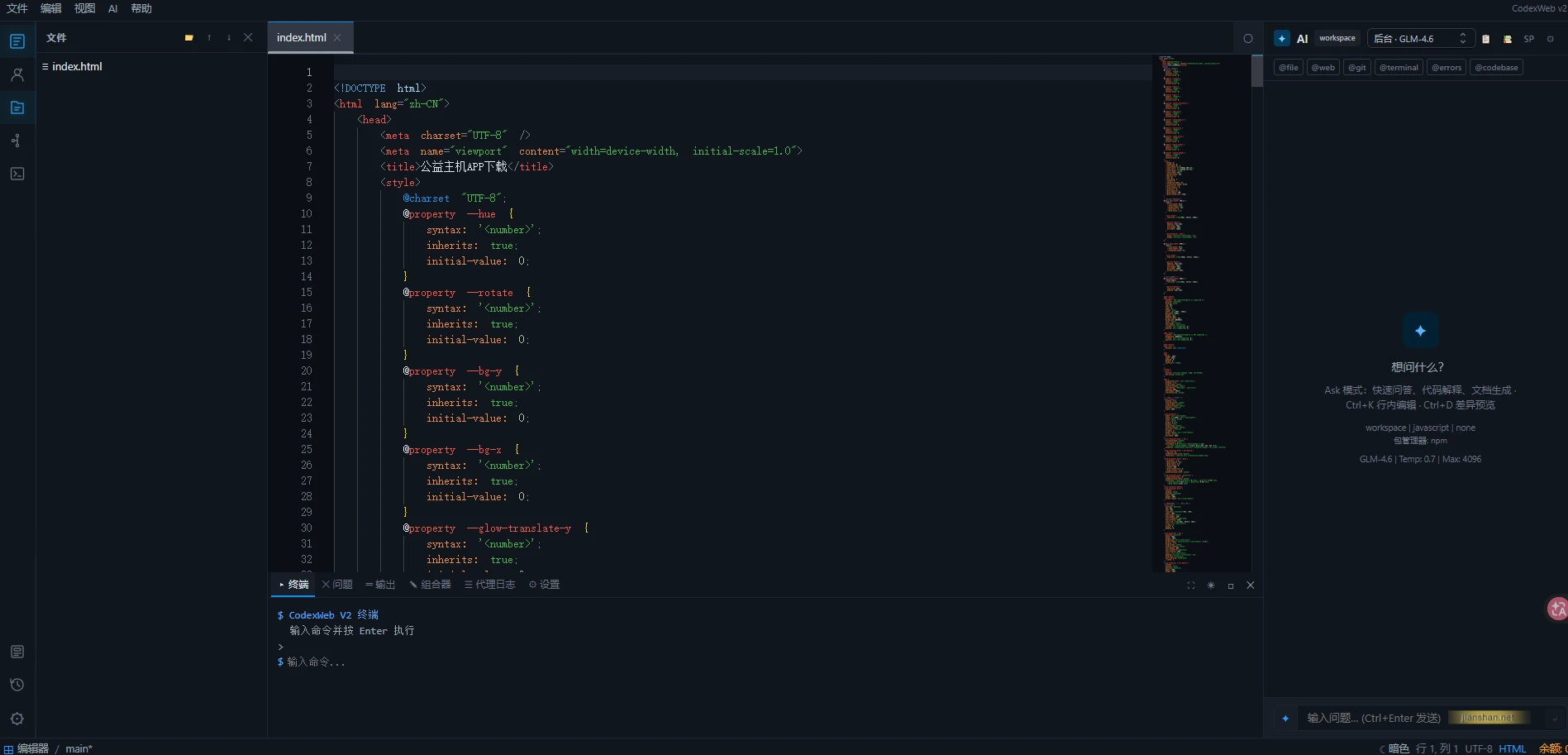Viewport: 1568px width, 755px height.
Task: Open the 编辑 menu in the menu bar
Action: click(51, 8)
